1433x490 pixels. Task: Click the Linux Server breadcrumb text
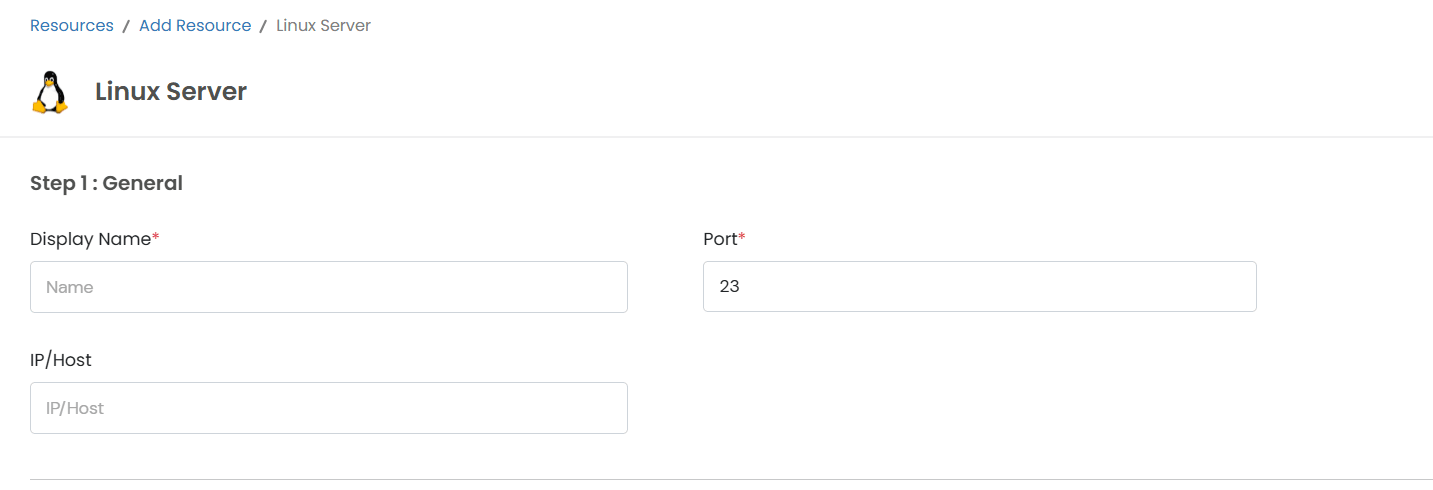[x=323, y=26]
